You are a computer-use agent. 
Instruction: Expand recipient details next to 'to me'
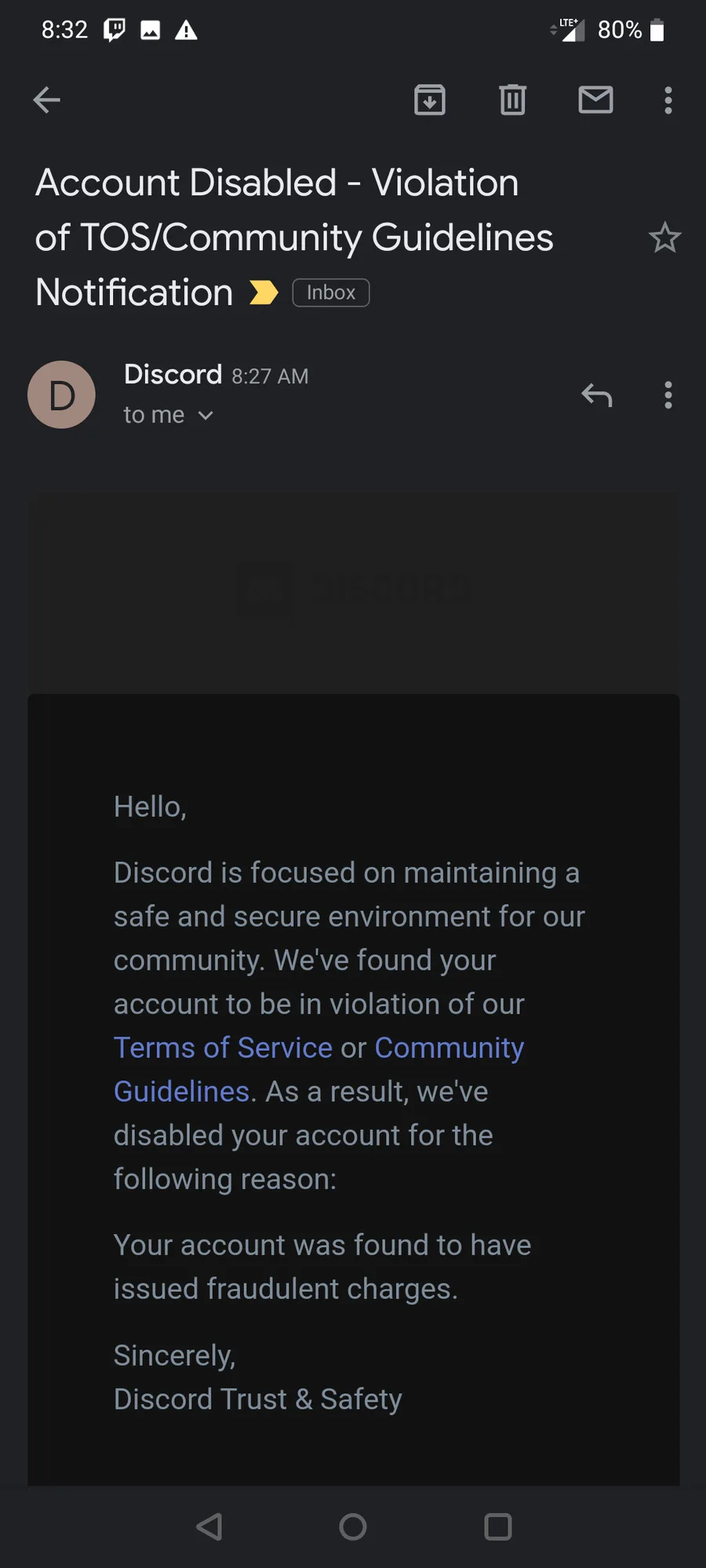coord(206,416)
